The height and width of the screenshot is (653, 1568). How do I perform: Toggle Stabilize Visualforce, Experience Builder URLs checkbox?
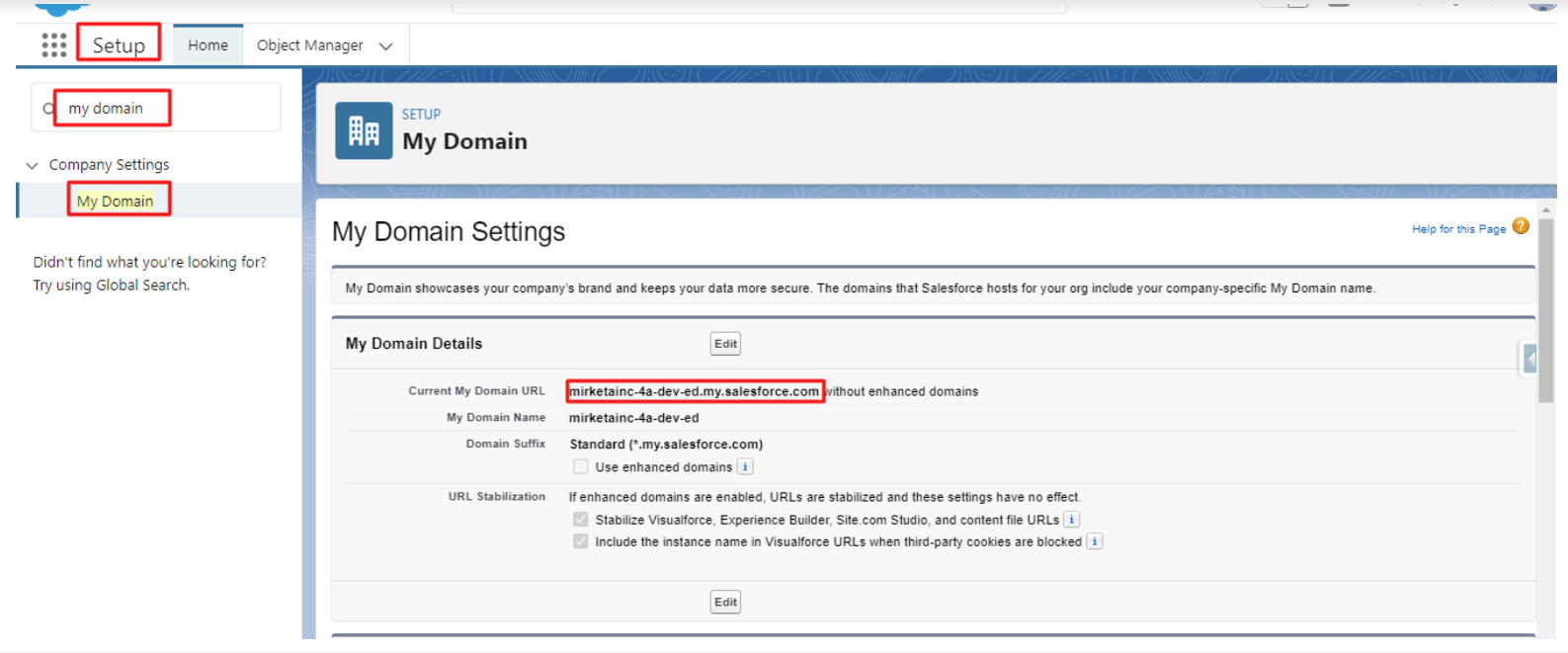(x=581, y=520)
